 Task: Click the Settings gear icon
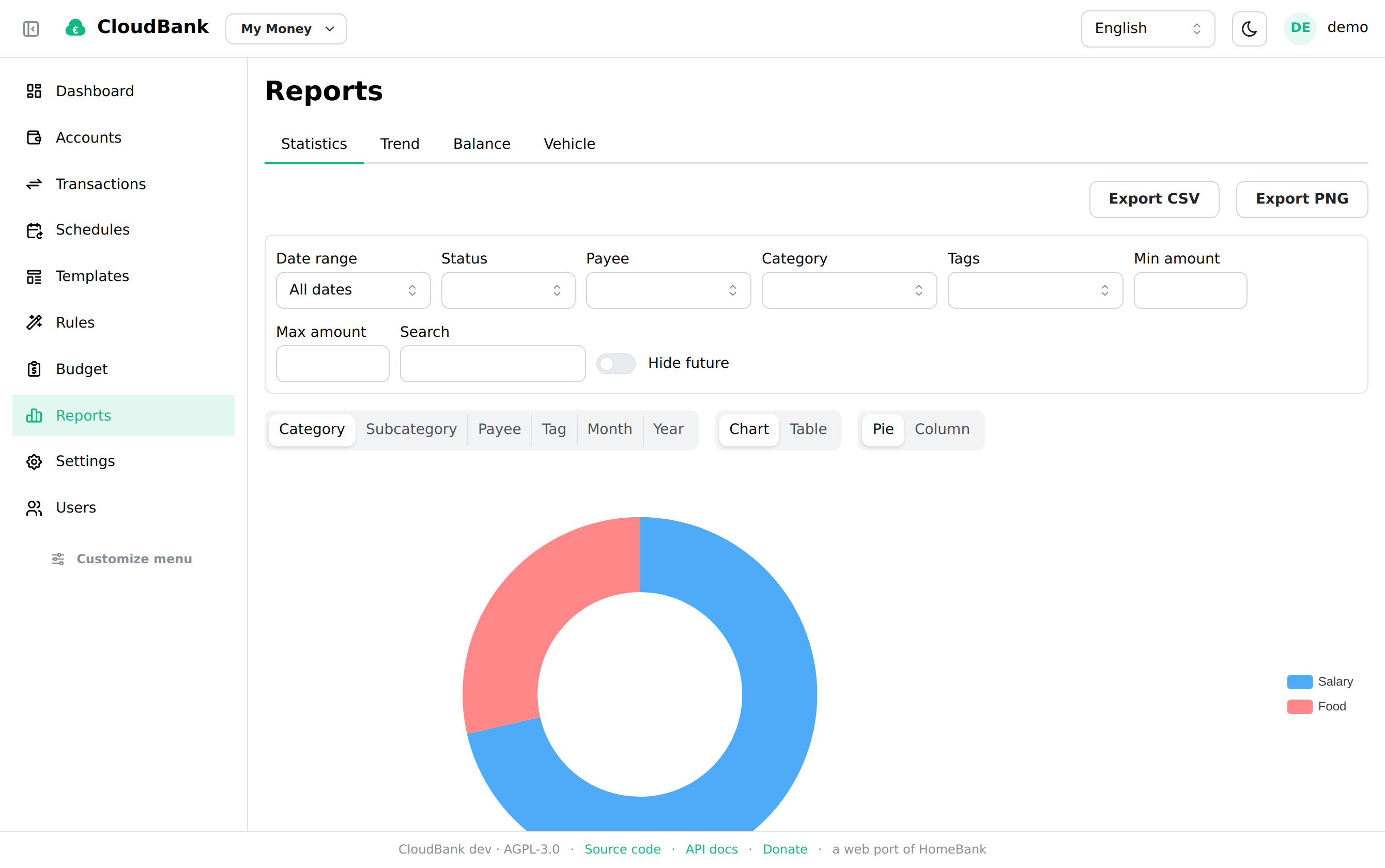click(x=34, y=461)
